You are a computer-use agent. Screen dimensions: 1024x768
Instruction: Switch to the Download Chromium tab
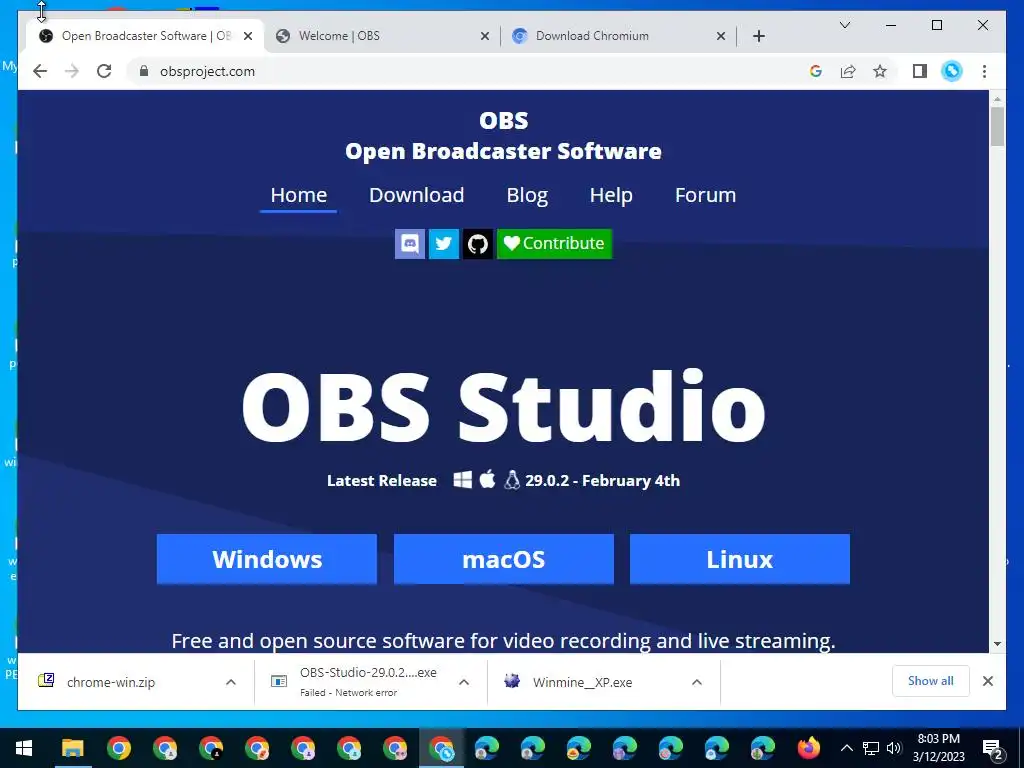pos(618,36)
